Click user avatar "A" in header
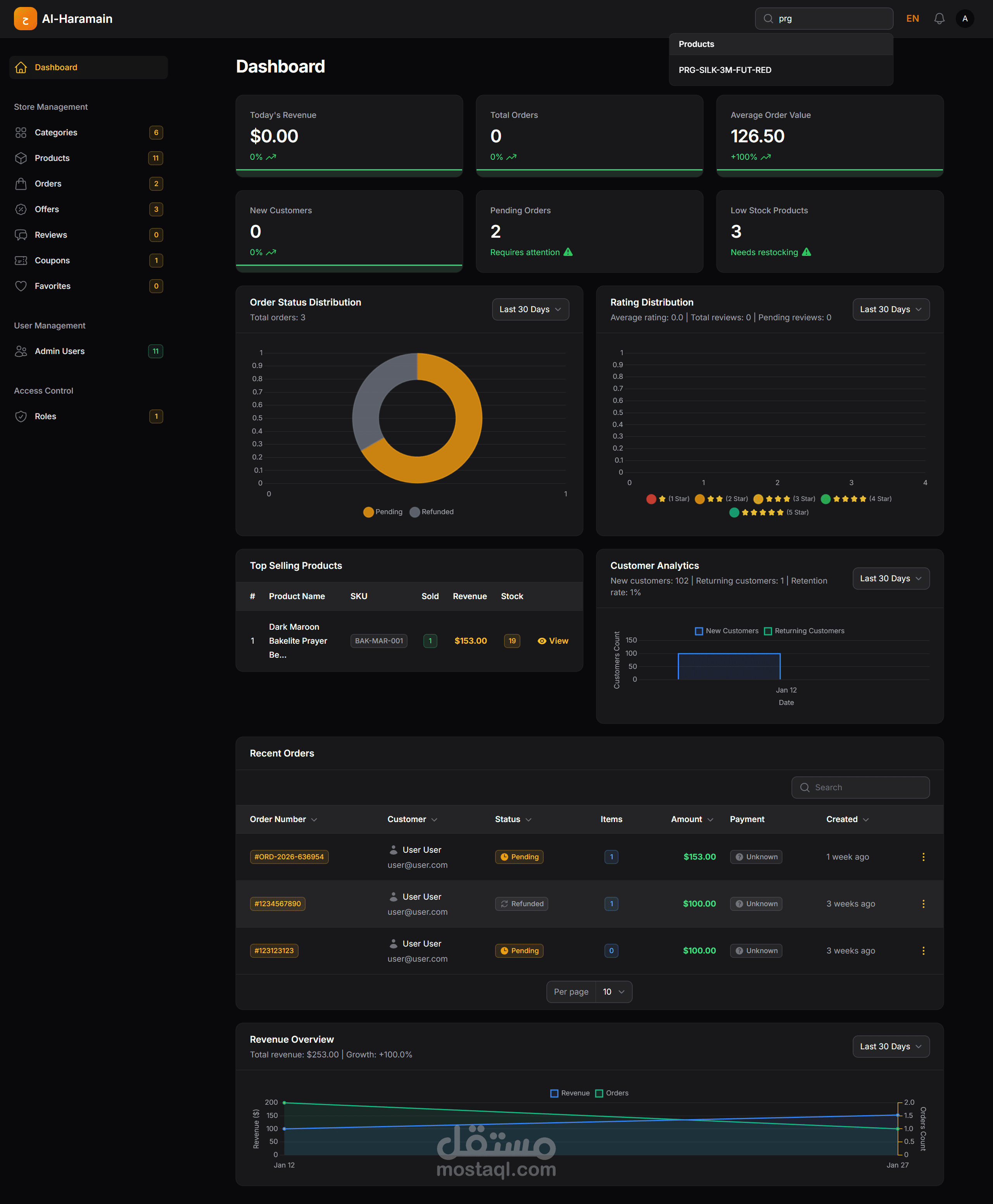This screenshot has height=1204, width=993. coord(964,19)
